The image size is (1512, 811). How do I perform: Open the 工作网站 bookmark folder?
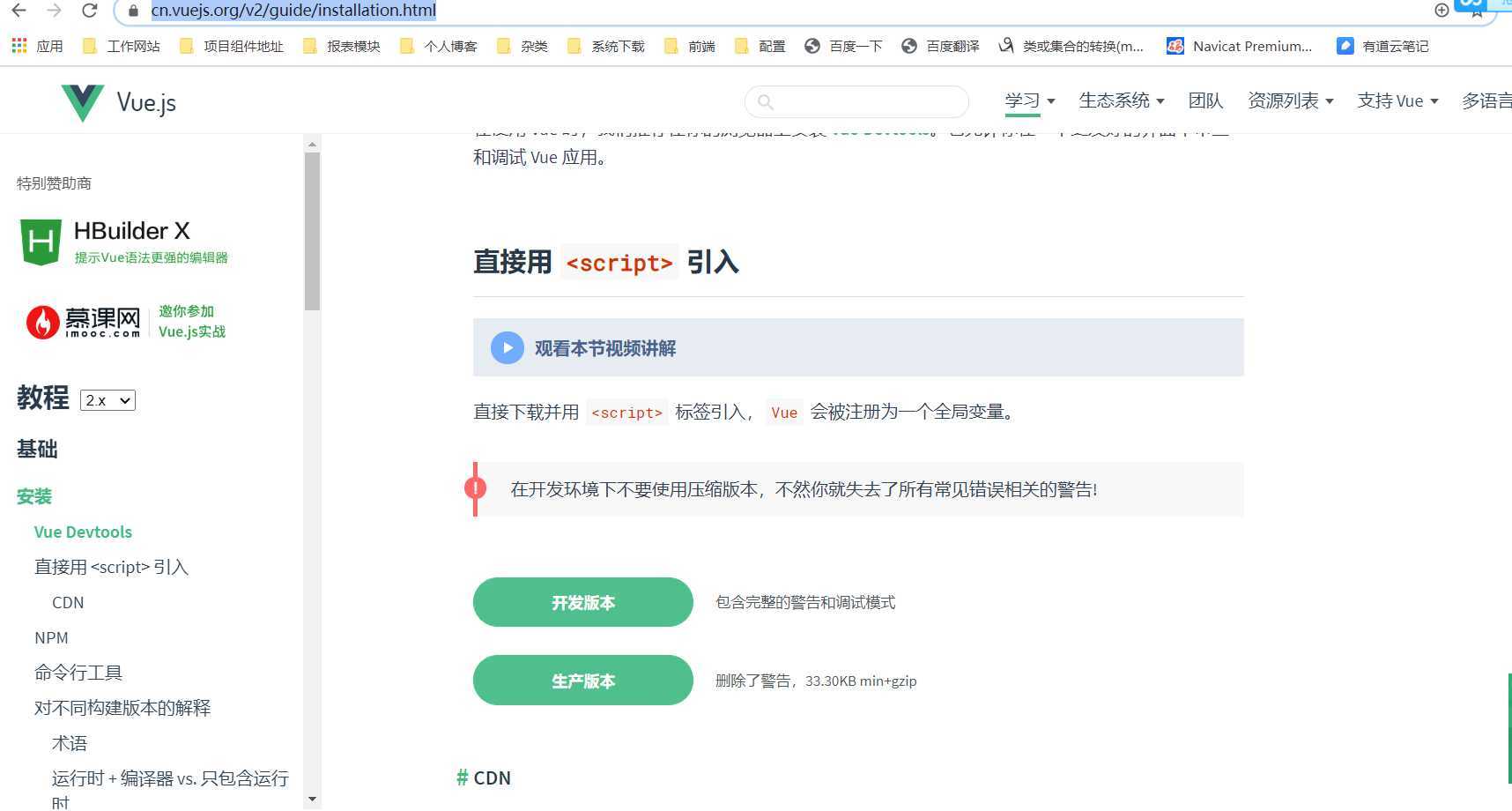pyautogui.click(x=121, y=46)
